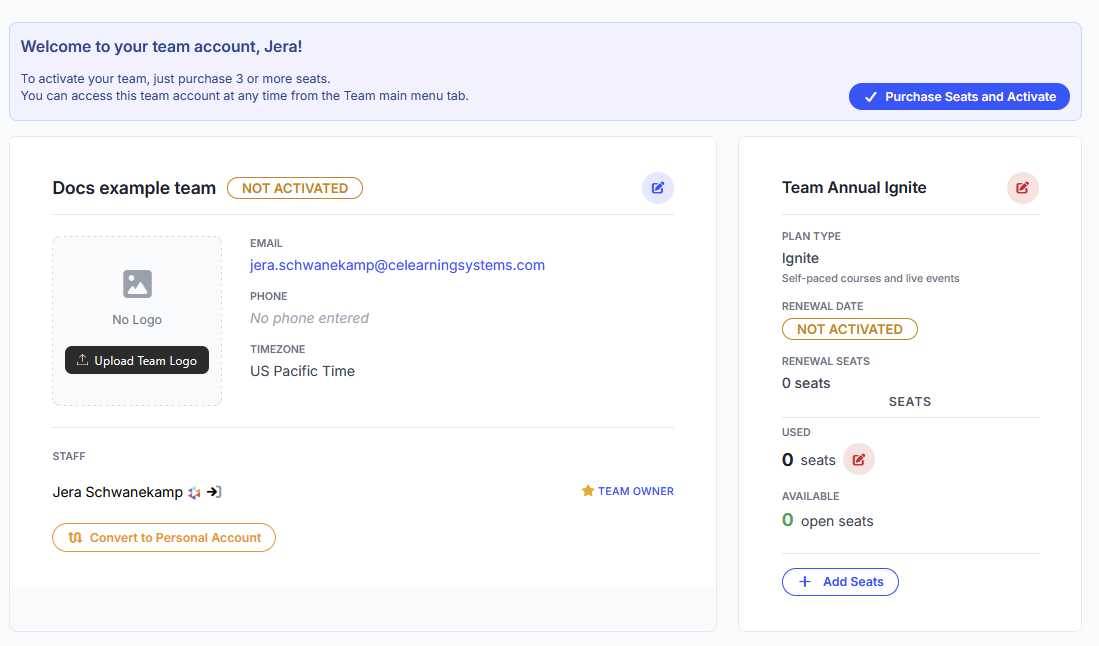Click NOT ACTIVATED badge beside team name
1099x646 pixels.
tap(295, 188)
